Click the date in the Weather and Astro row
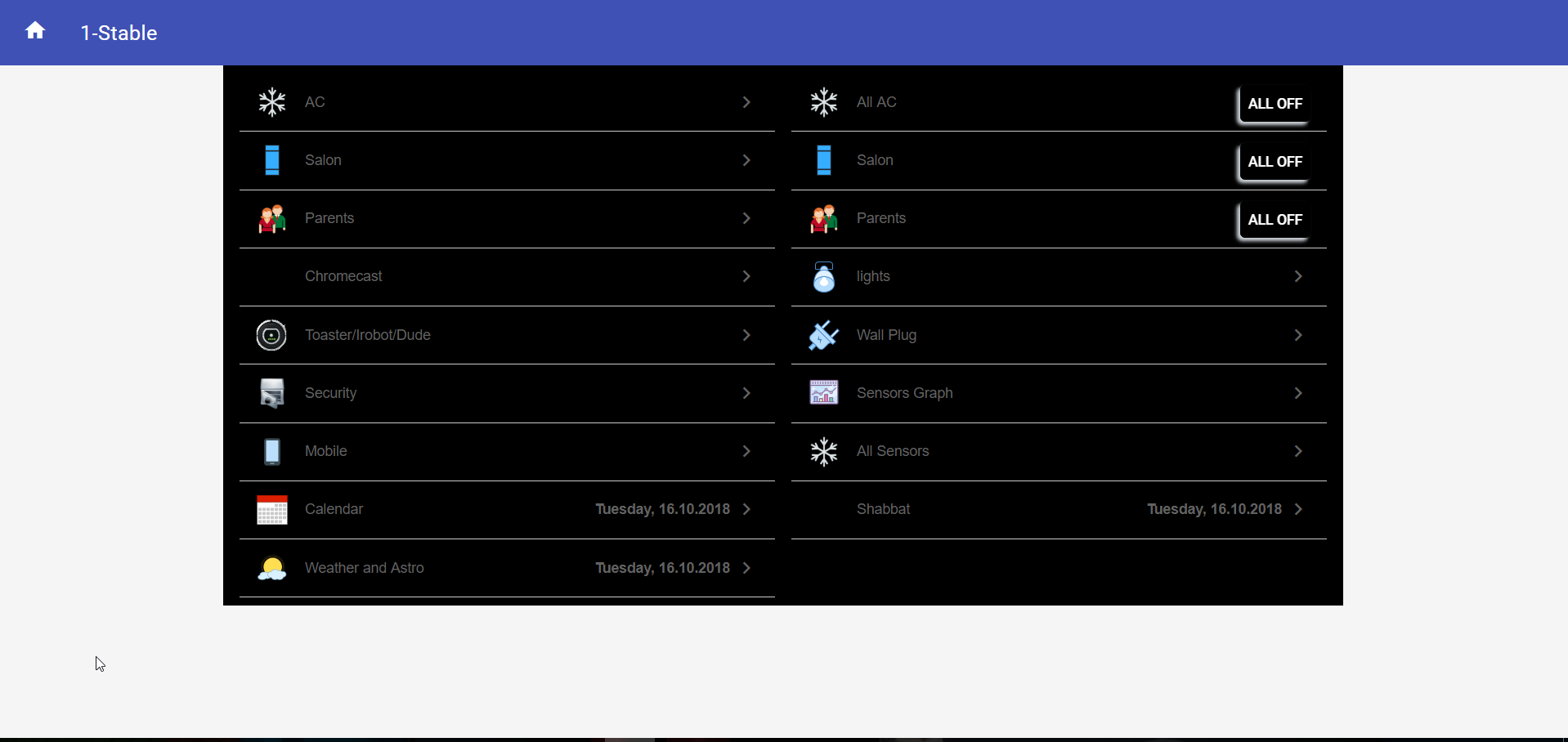 click(x=662, y=568)
